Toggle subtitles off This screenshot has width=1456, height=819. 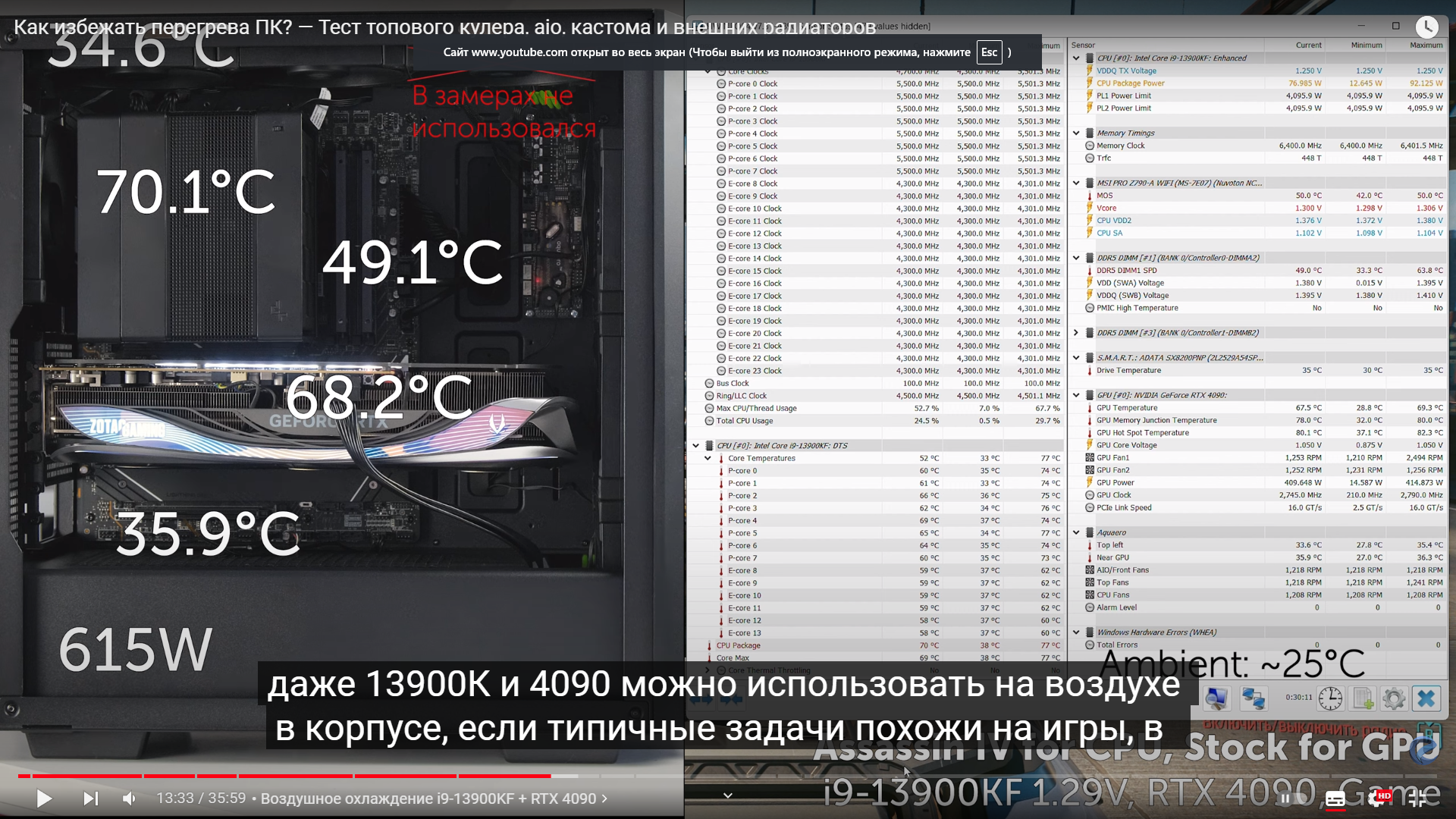1335,799
